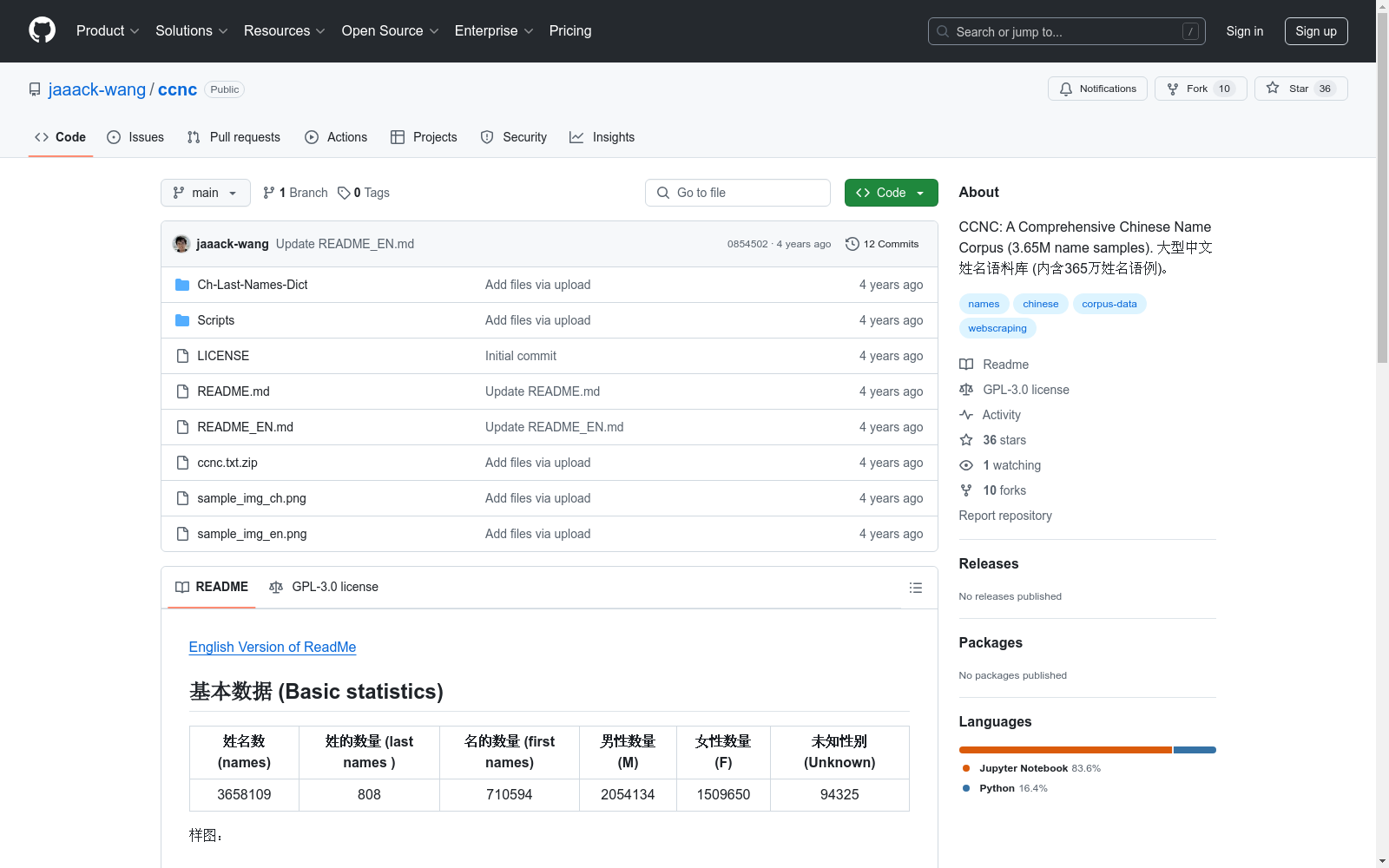
Task: Select the README tab
Action: point(212,587)
